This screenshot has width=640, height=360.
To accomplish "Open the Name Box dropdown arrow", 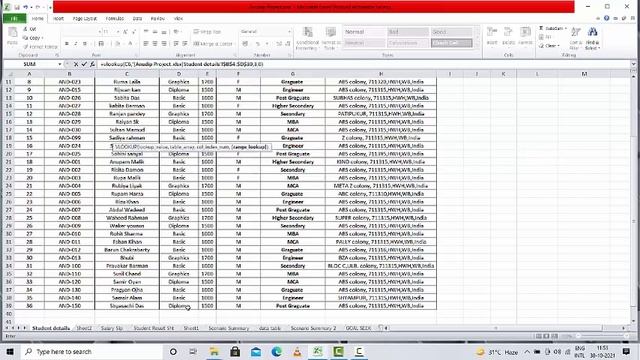I will [x=60, y=64].
